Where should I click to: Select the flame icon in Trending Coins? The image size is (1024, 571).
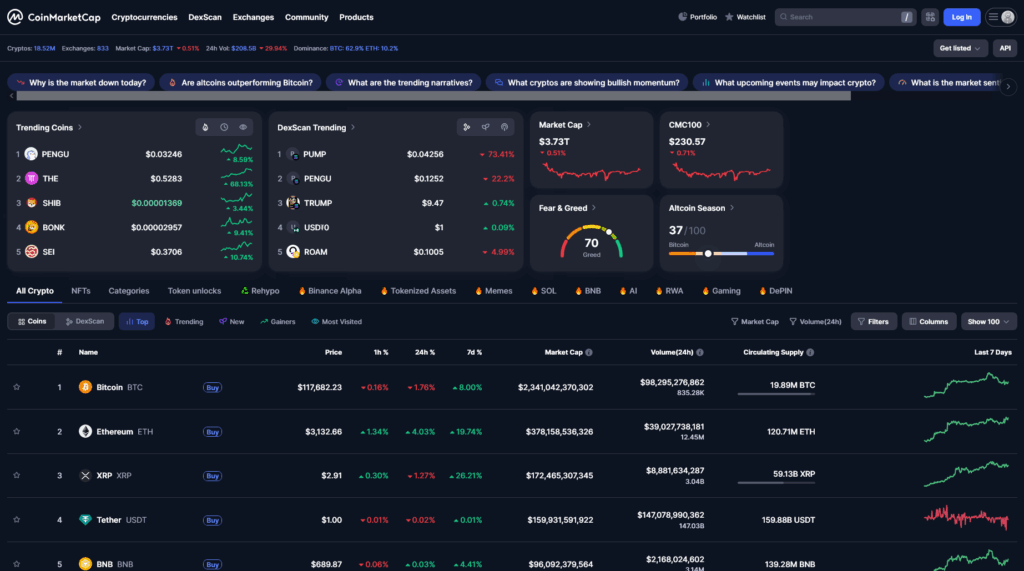[x=205, y=127]
